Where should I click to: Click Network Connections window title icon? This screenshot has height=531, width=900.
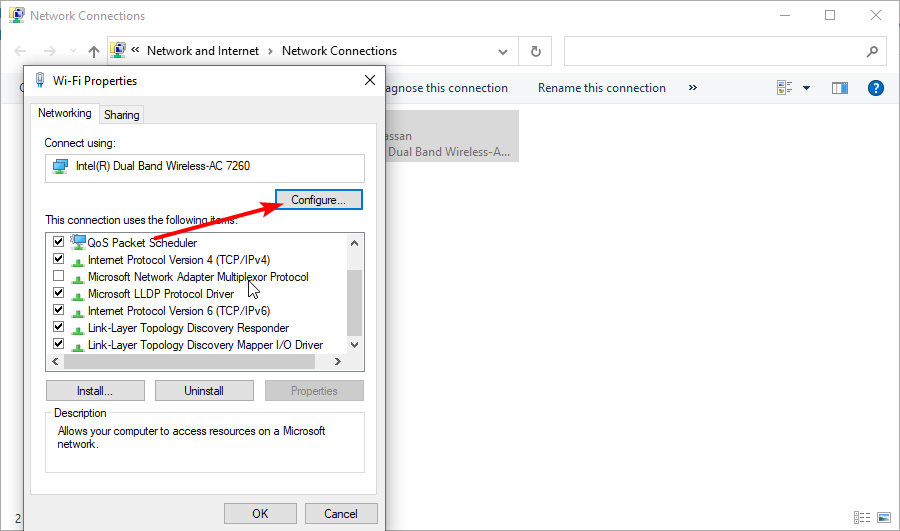point(17,15)
